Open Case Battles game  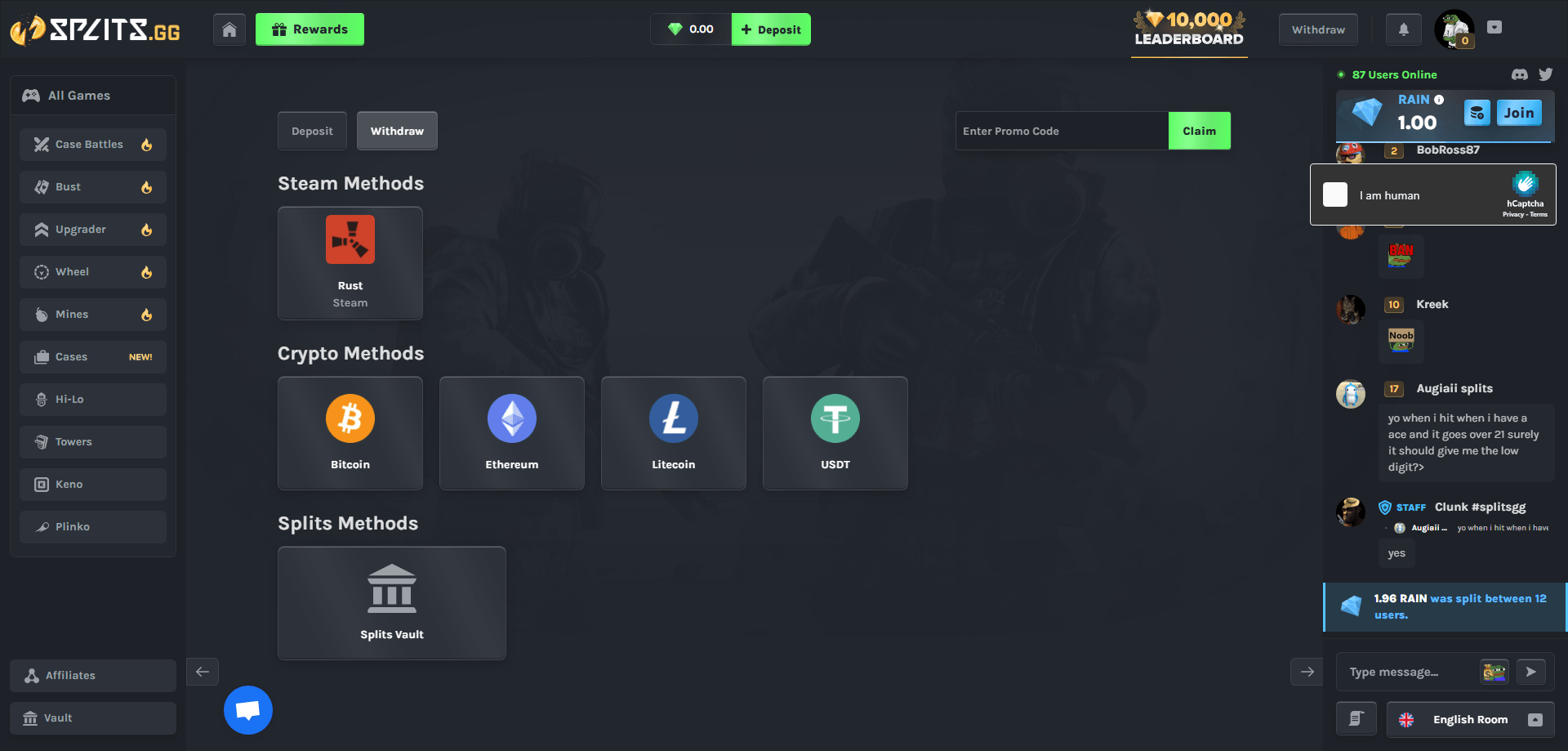click(93, 145)
